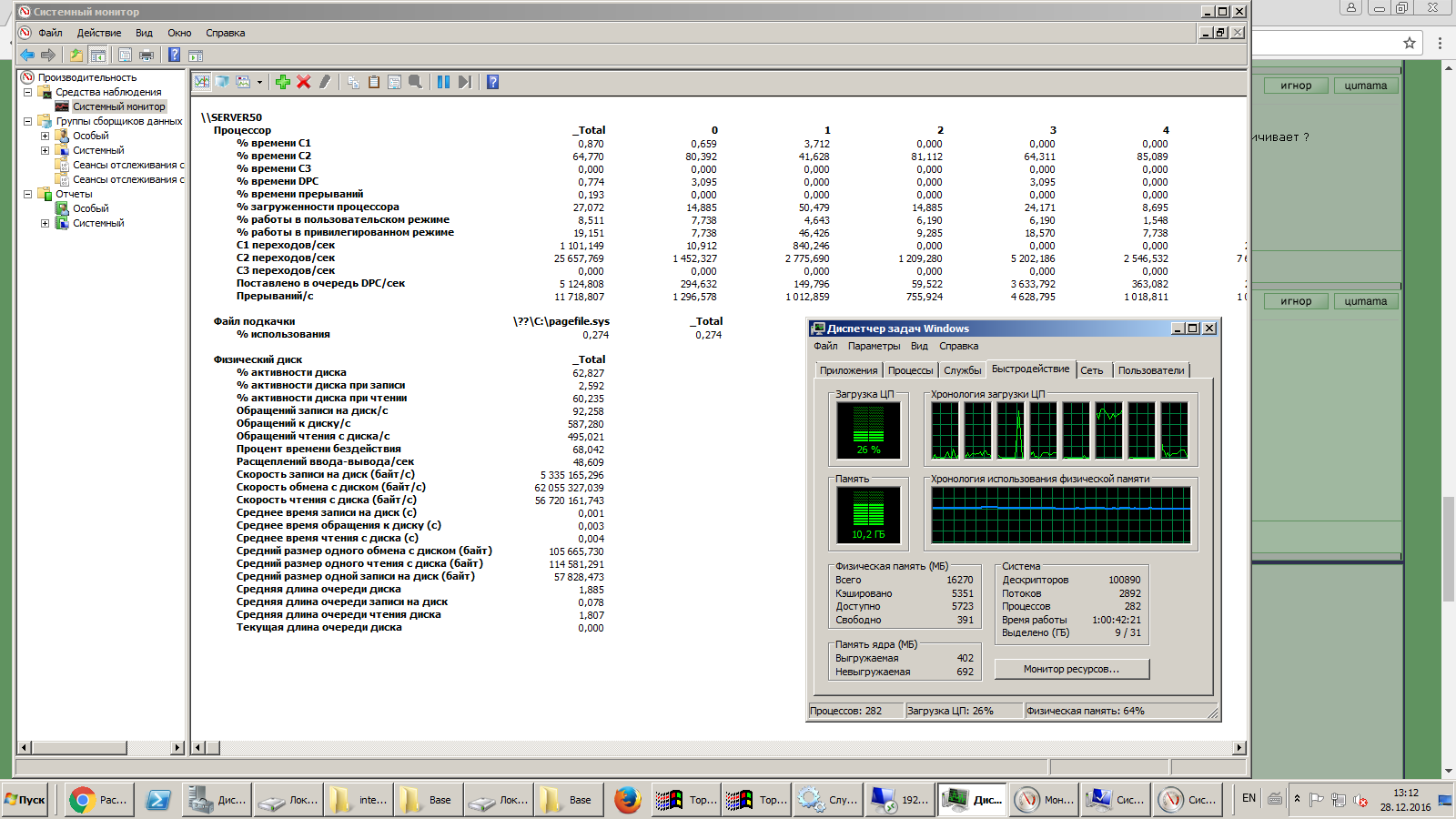This screenshot has width=1456, height=819.
Task: Click the console tree scrollbar left arrow
Action: point(25,748)
